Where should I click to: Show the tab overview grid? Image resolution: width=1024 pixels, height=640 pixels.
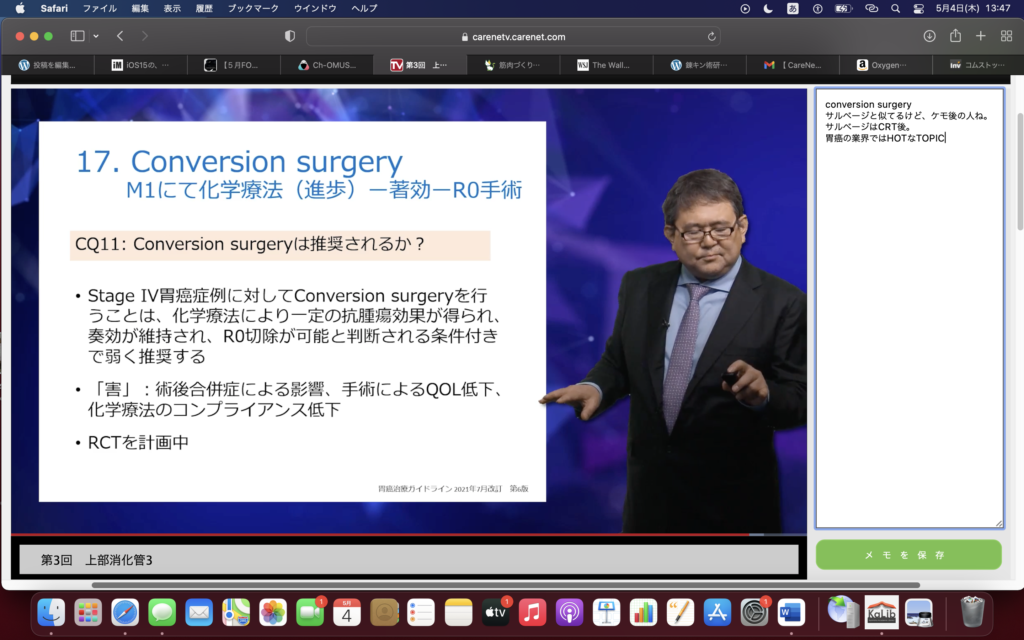point(1006,36)
